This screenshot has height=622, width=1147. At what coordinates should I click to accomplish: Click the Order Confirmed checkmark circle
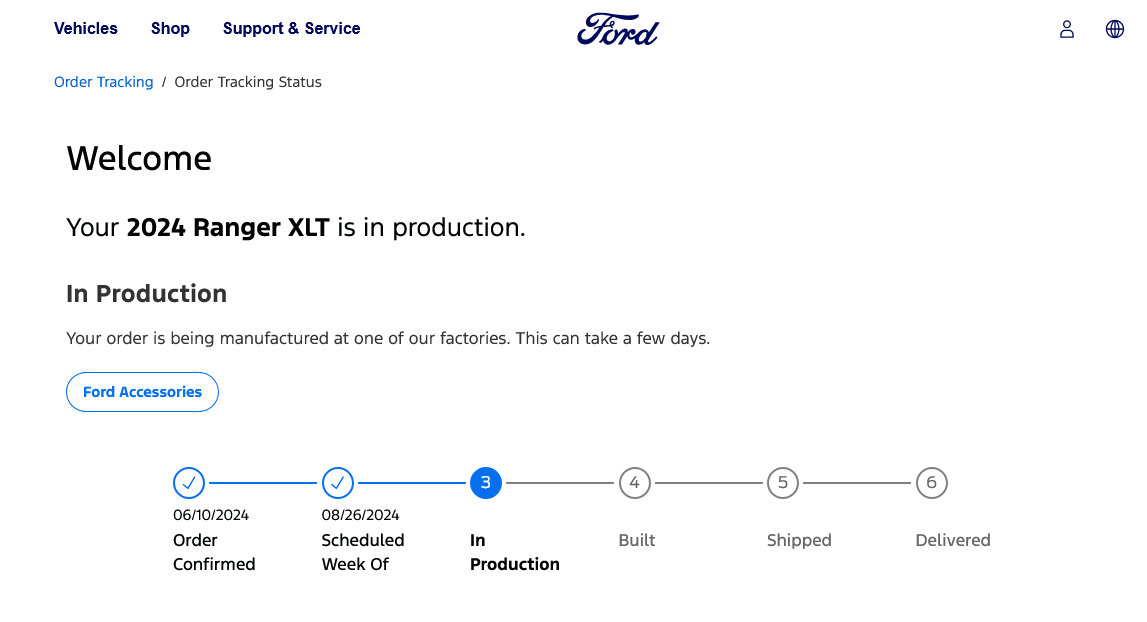[x=189, y=483]
